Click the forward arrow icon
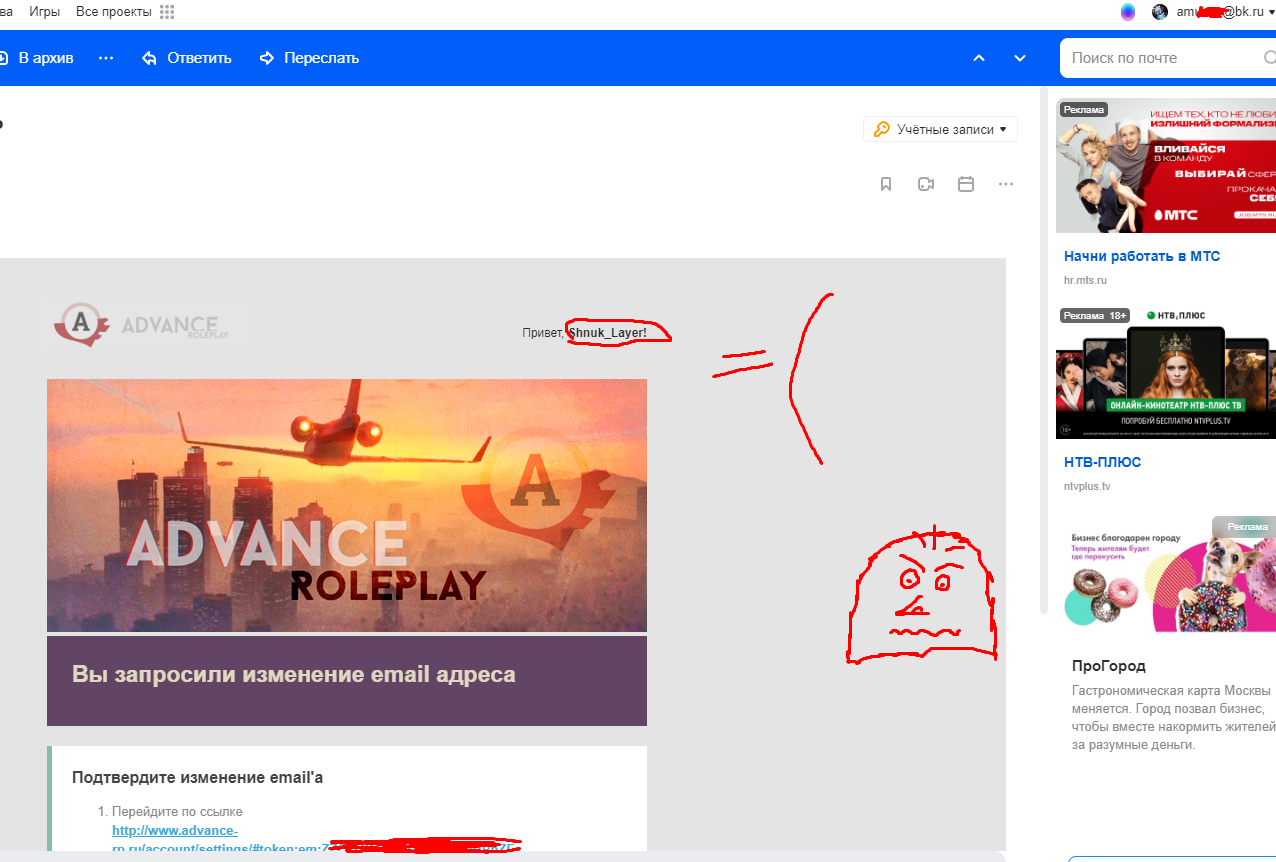1276x862 pixels. [x=267, y=58]
